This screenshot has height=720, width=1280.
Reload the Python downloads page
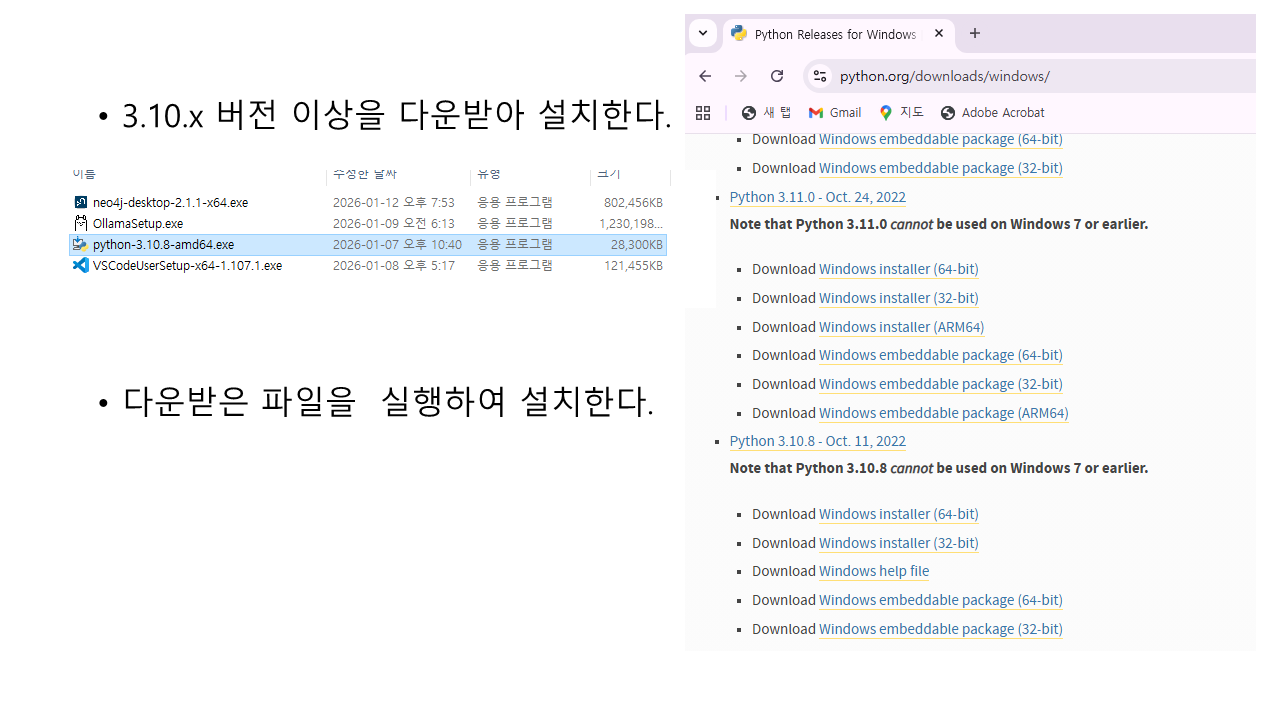(777, 76)
